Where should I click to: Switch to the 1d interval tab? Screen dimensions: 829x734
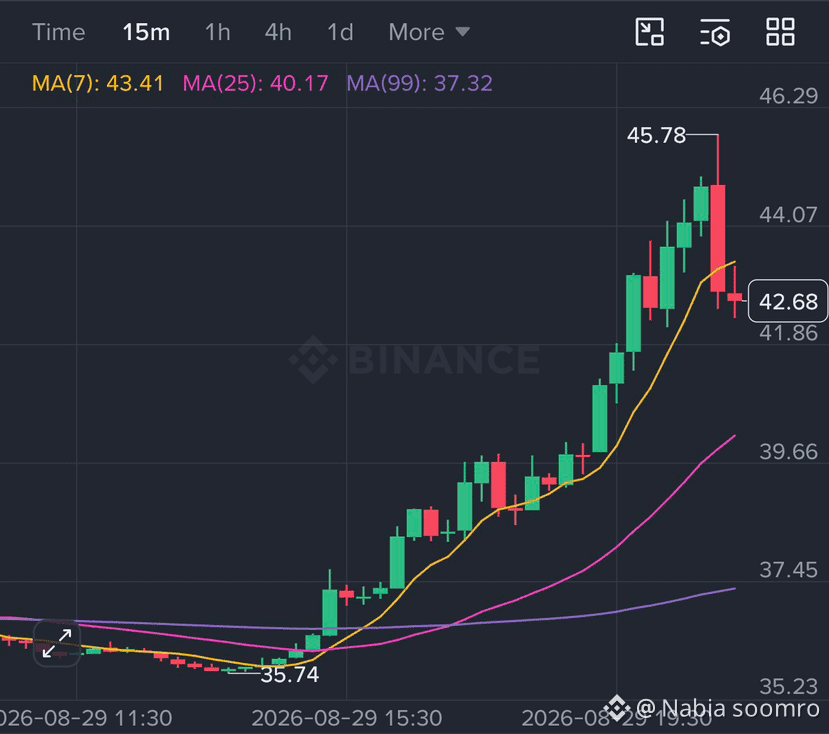coord(340,32)
